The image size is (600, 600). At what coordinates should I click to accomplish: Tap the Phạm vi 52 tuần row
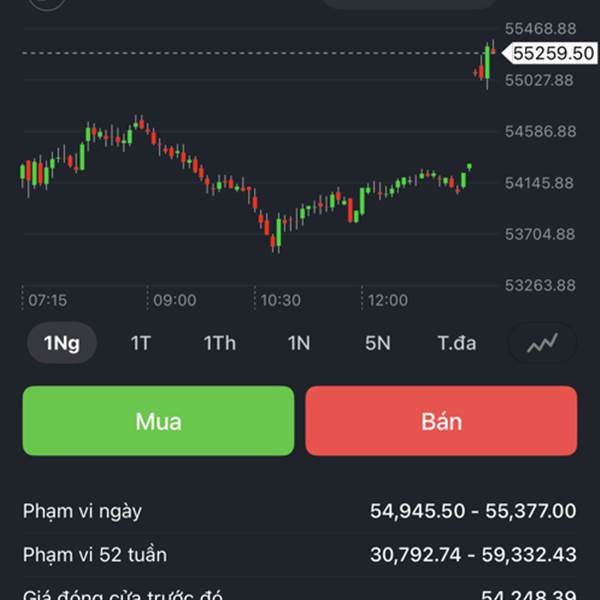tap(300, 554)
